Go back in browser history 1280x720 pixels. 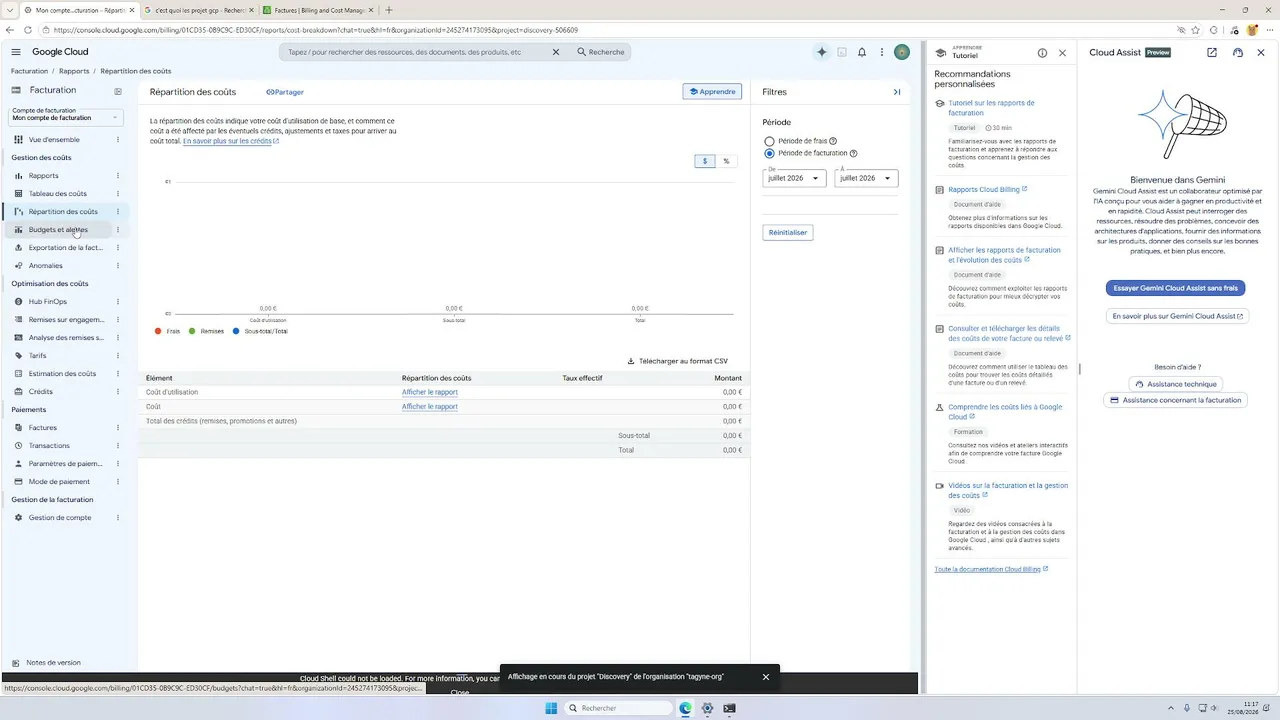(10, 30)
